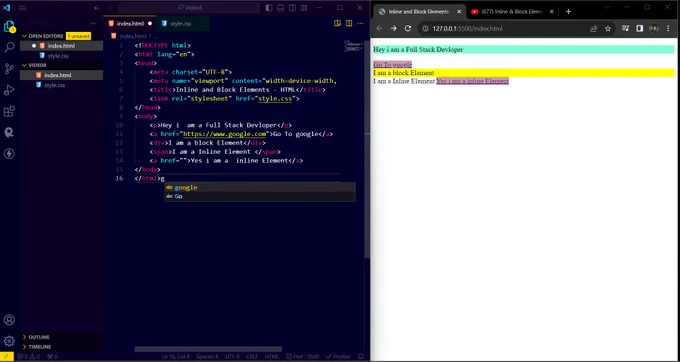Go forward in the browser
This screenshot has width=680, height=362.
click(393, 29)
